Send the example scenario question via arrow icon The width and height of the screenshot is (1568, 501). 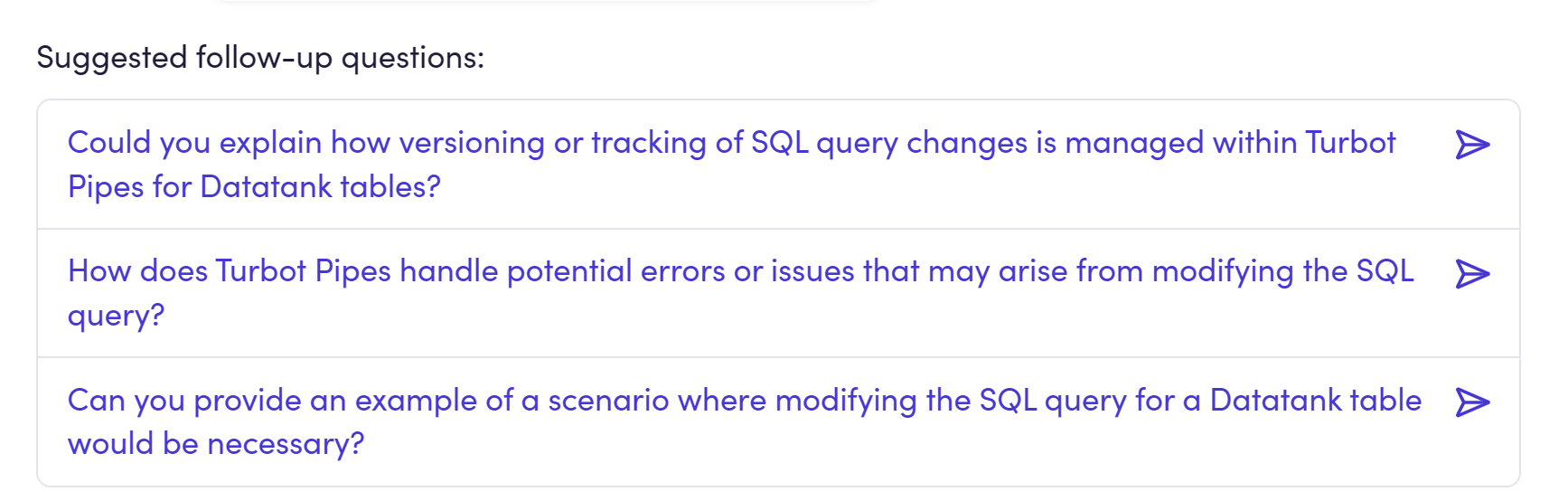coord(1472,402)
